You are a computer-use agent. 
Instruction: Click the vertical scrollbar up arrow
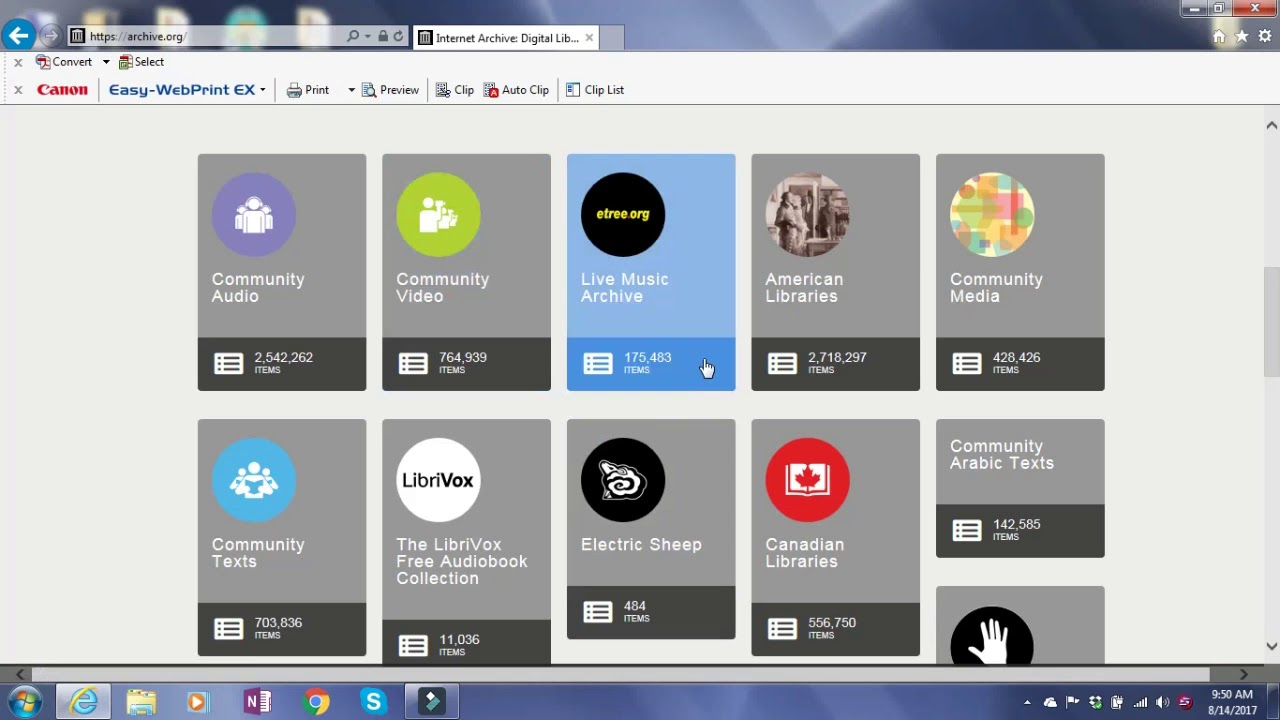click(x=1271, y=125)
